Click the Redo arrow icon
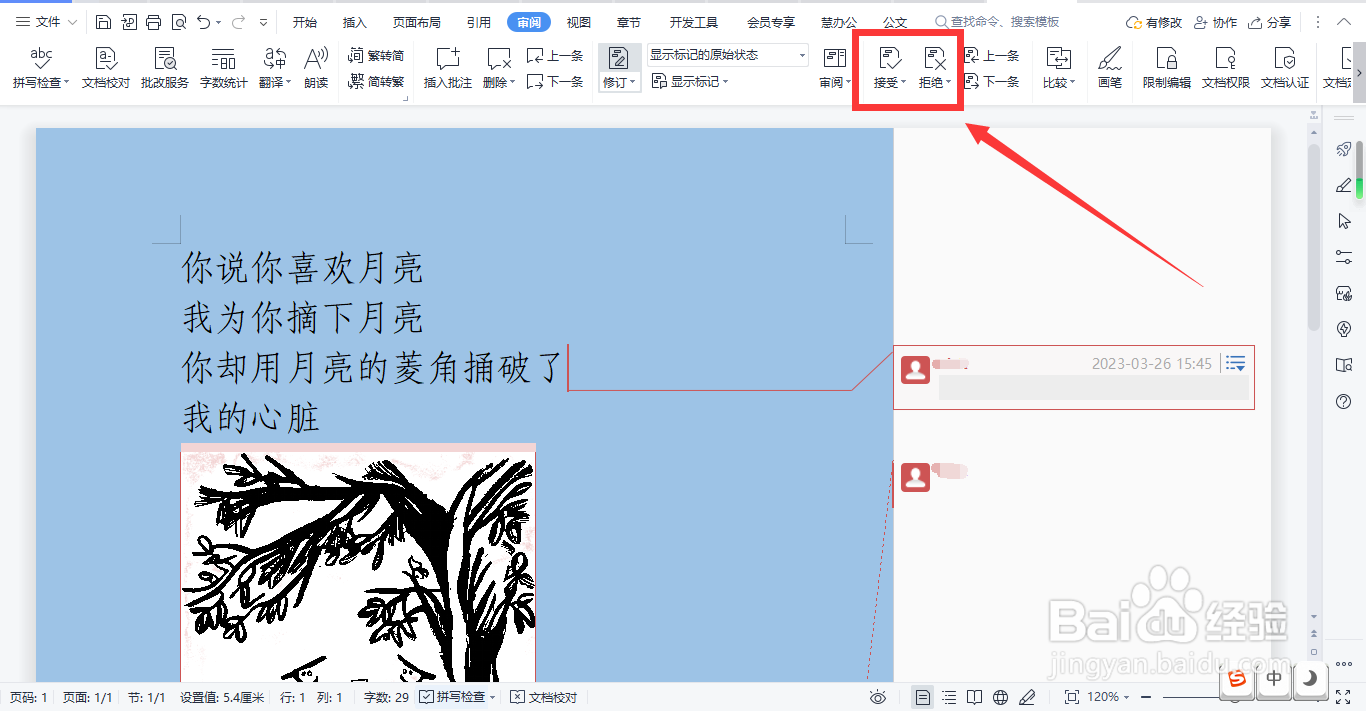1366x711 pixels. 238,22
